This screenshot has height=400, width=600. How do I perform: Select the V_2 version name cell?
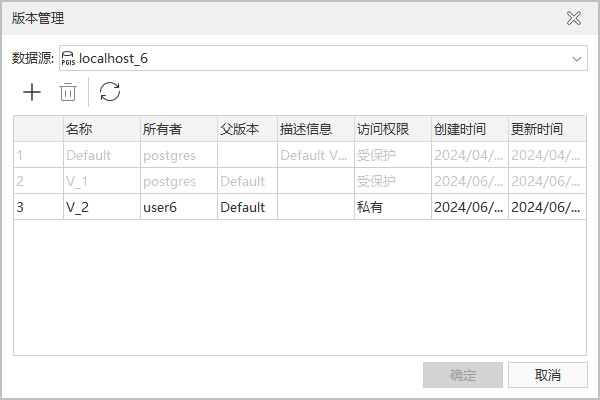pos(100,207)
